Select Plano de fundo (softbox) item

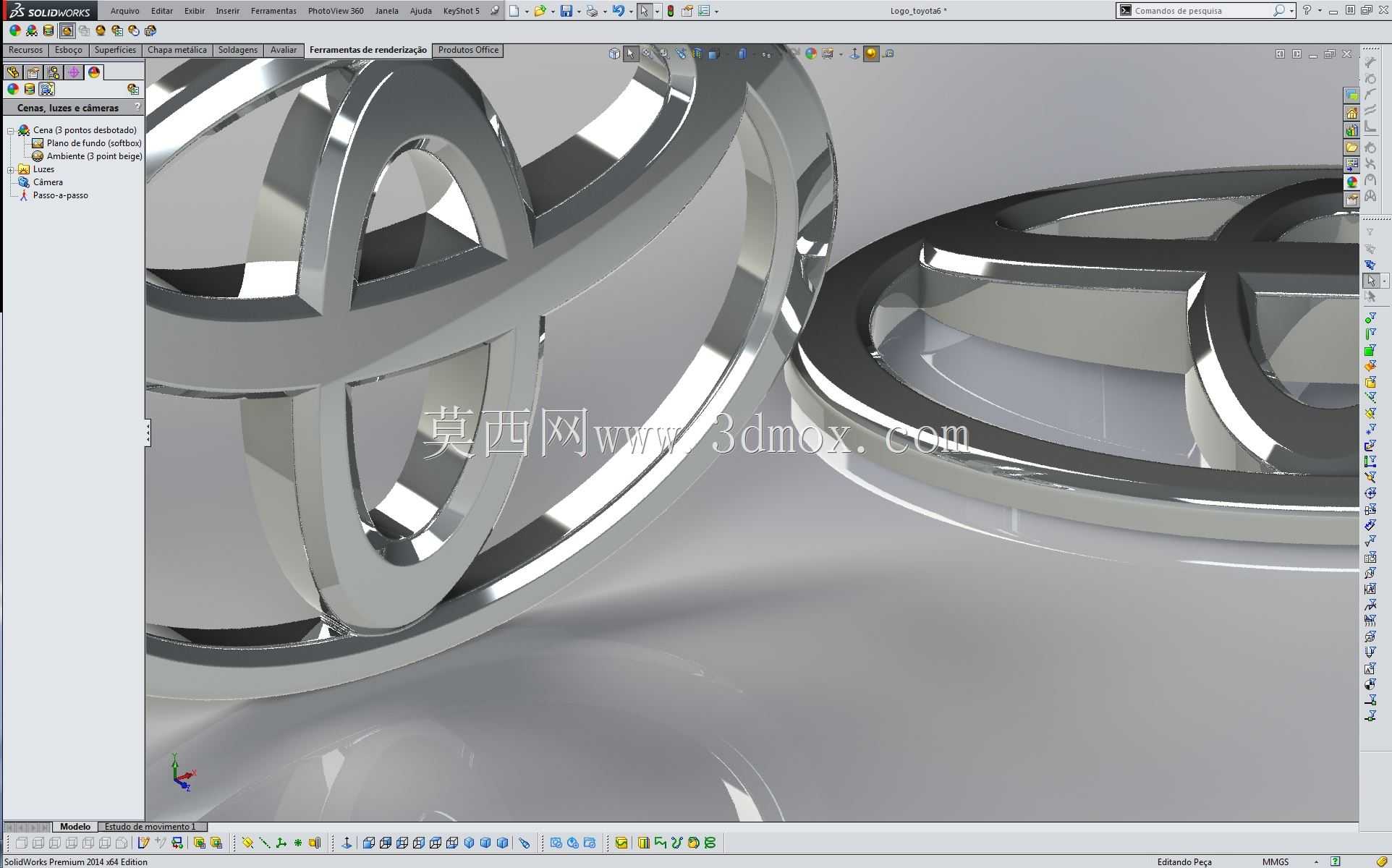[94, 143]
